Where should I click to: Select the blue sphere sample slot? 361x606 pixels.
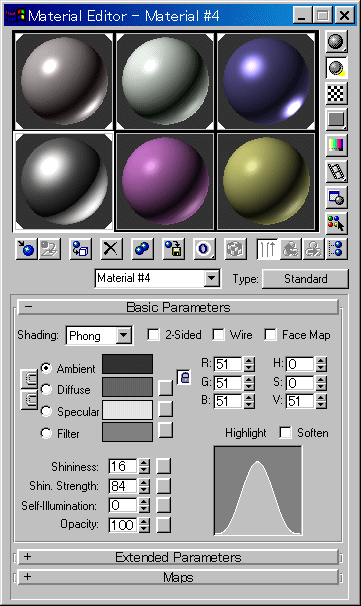[266, 81]
